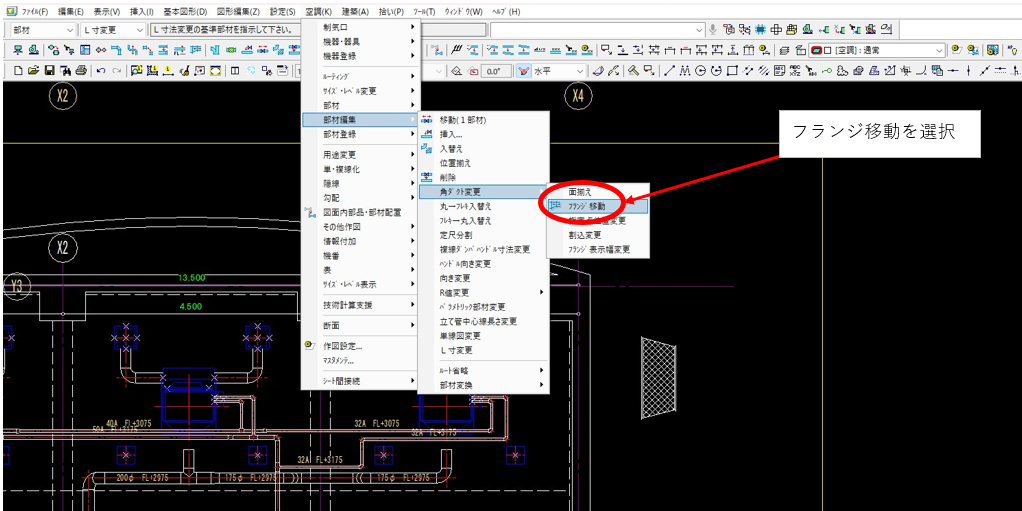The width and height of the screenshot is (1022, 511).
Task: Open the 技術計算支援 submenu
Action: tap(360, 304)
